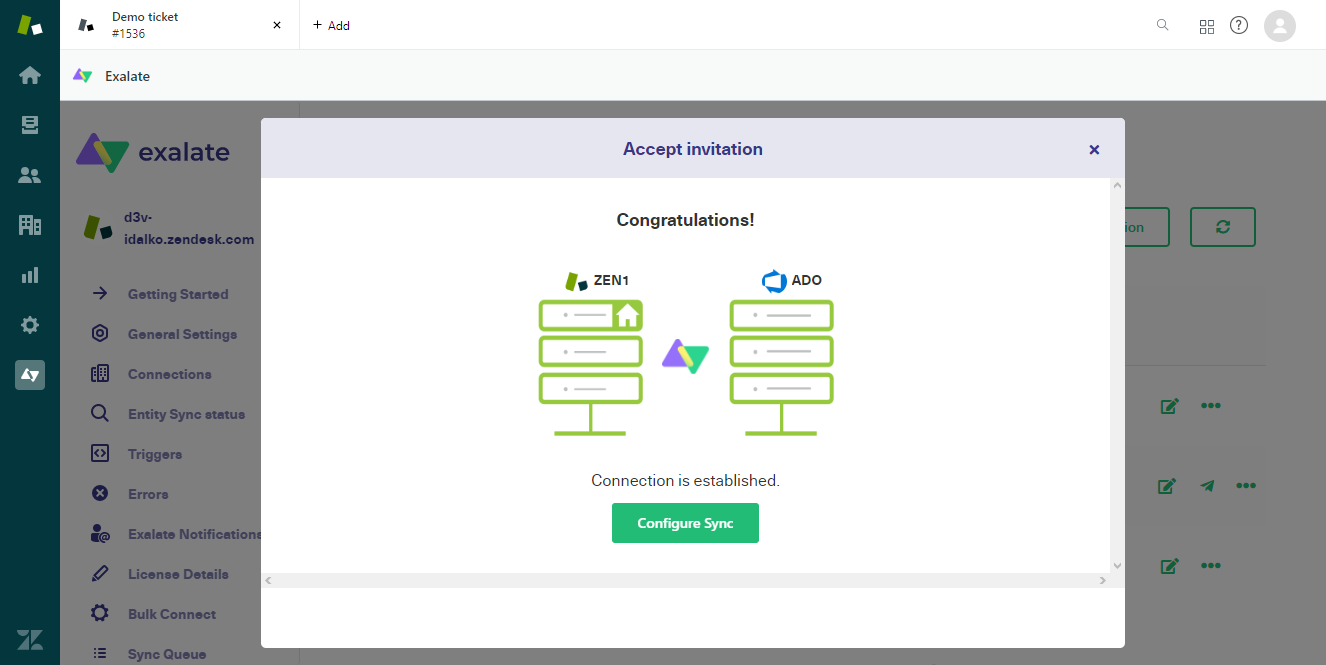Click the ZEN1 server graphic
The image size is (1326, 665).
tap(591, 367)
